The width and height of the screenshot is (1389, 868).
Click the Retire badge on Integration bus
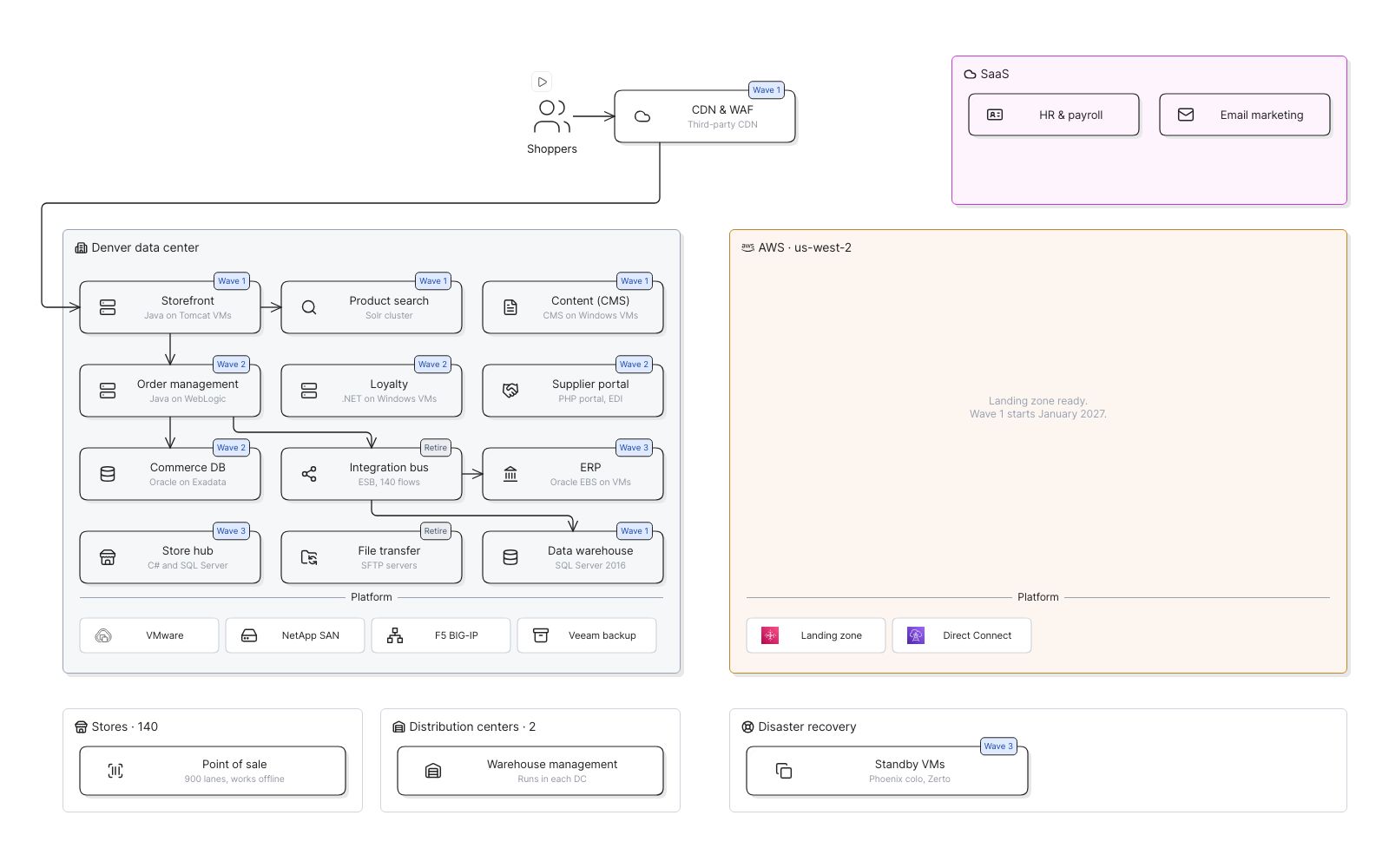click(x=436, y=448)
